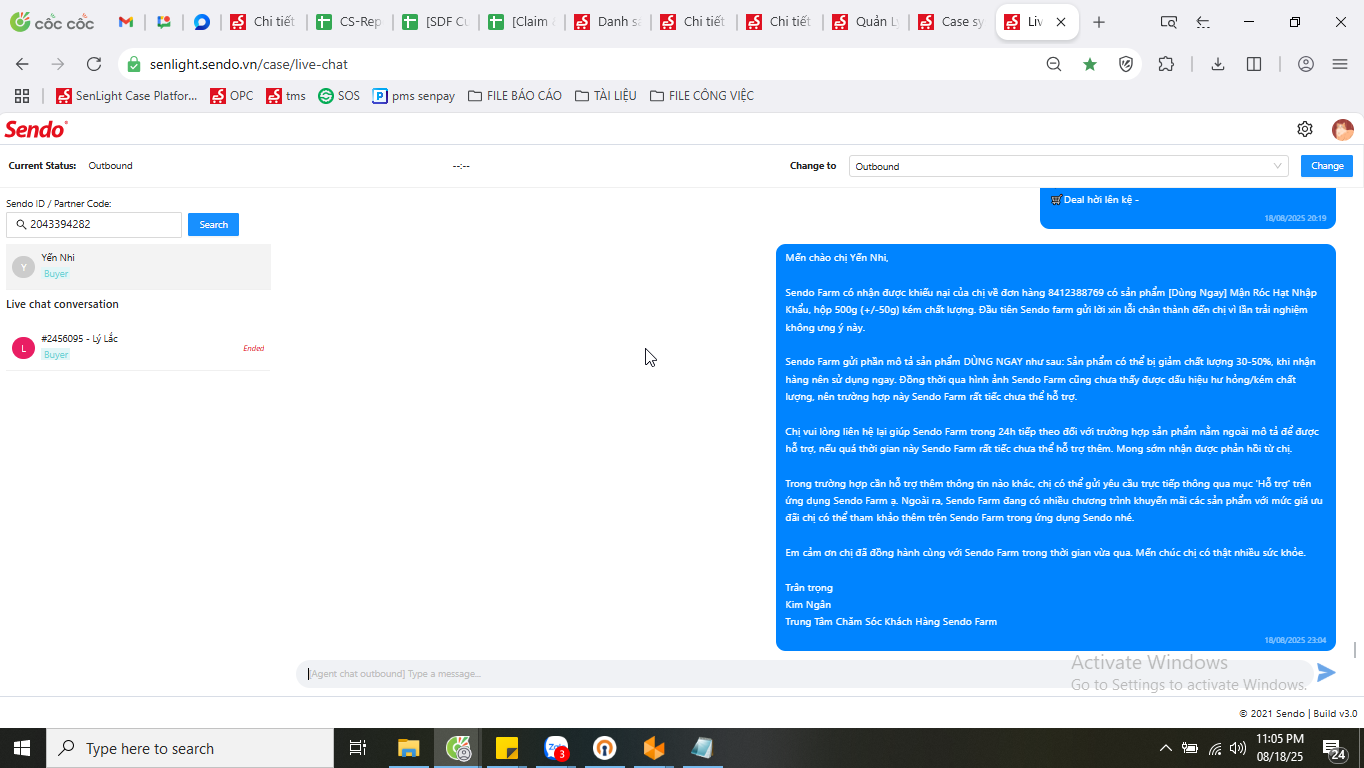Click the chat window vertical scrollbar
This screenshot has height=768, width=1364.
(x=1356, y=650)
